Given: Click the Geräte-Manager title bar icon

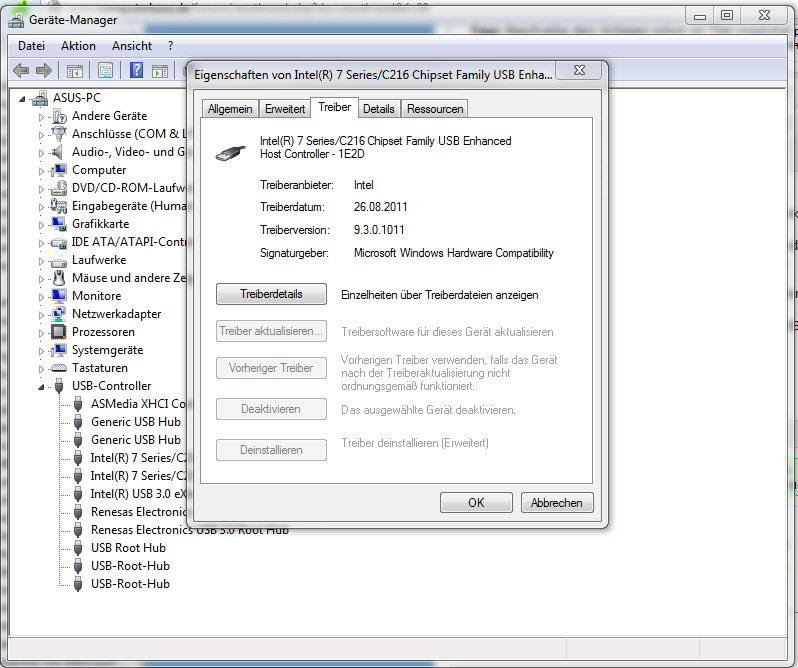Looking at the screenshot, I should click(16, 20).
